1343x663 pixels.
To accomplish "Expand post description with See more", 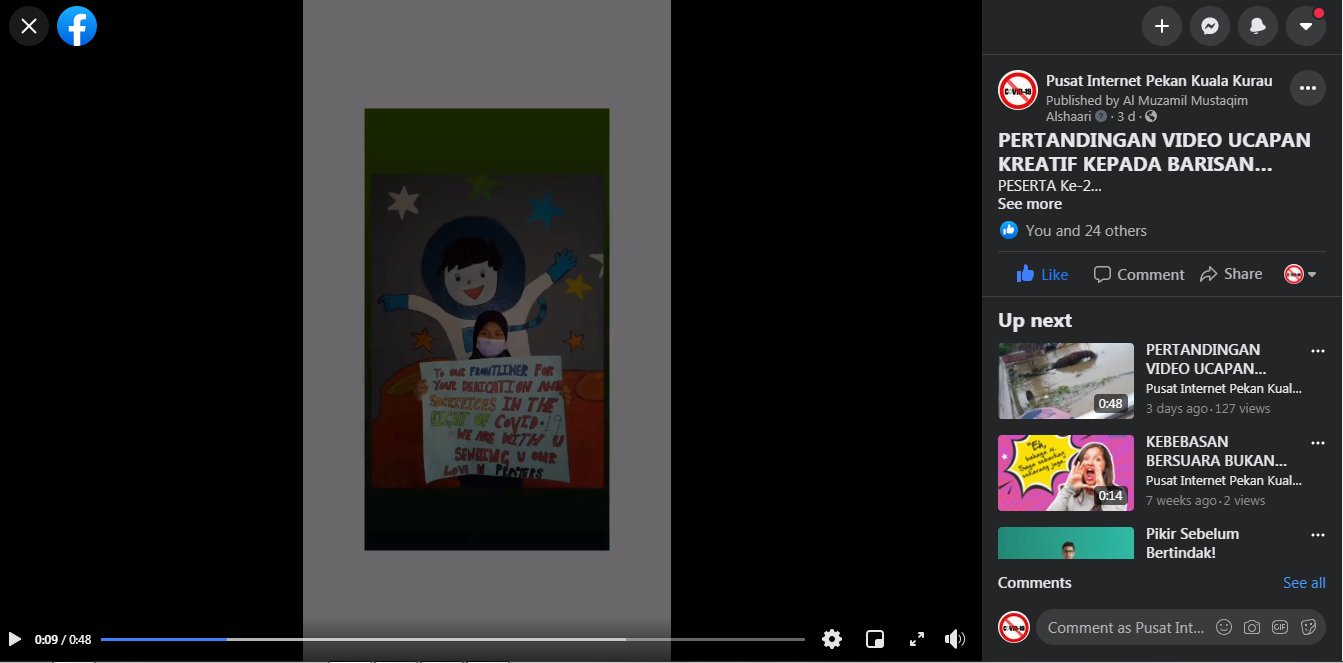I will tap(1029, 204).
